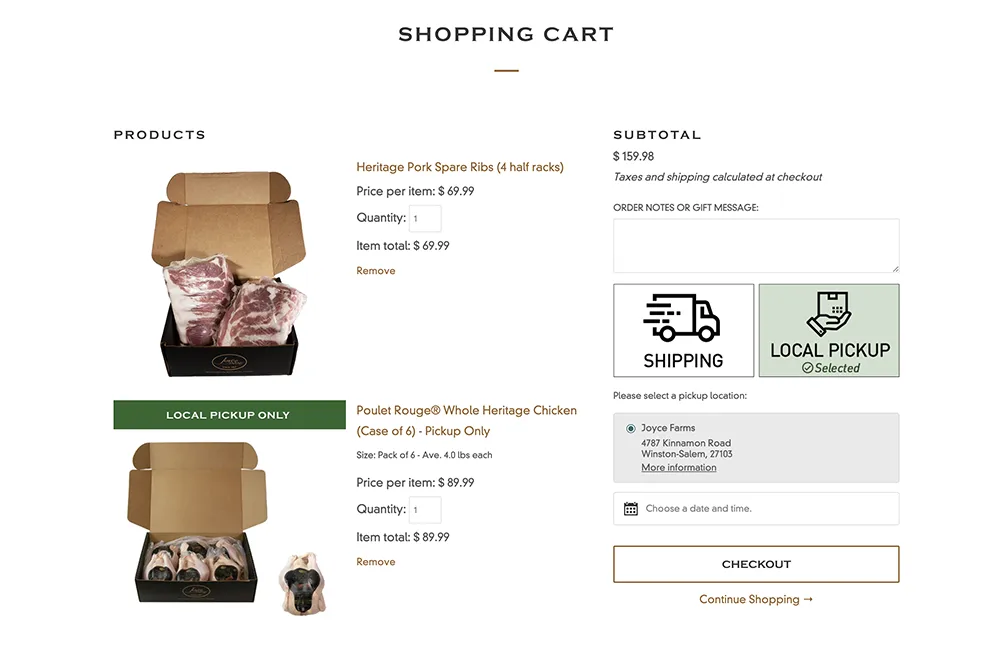The height and width of the screenshot is (654, 1000).
Task: Remove Heritage Pork Spare Ribs from cart
Action: tap(375, 270)
